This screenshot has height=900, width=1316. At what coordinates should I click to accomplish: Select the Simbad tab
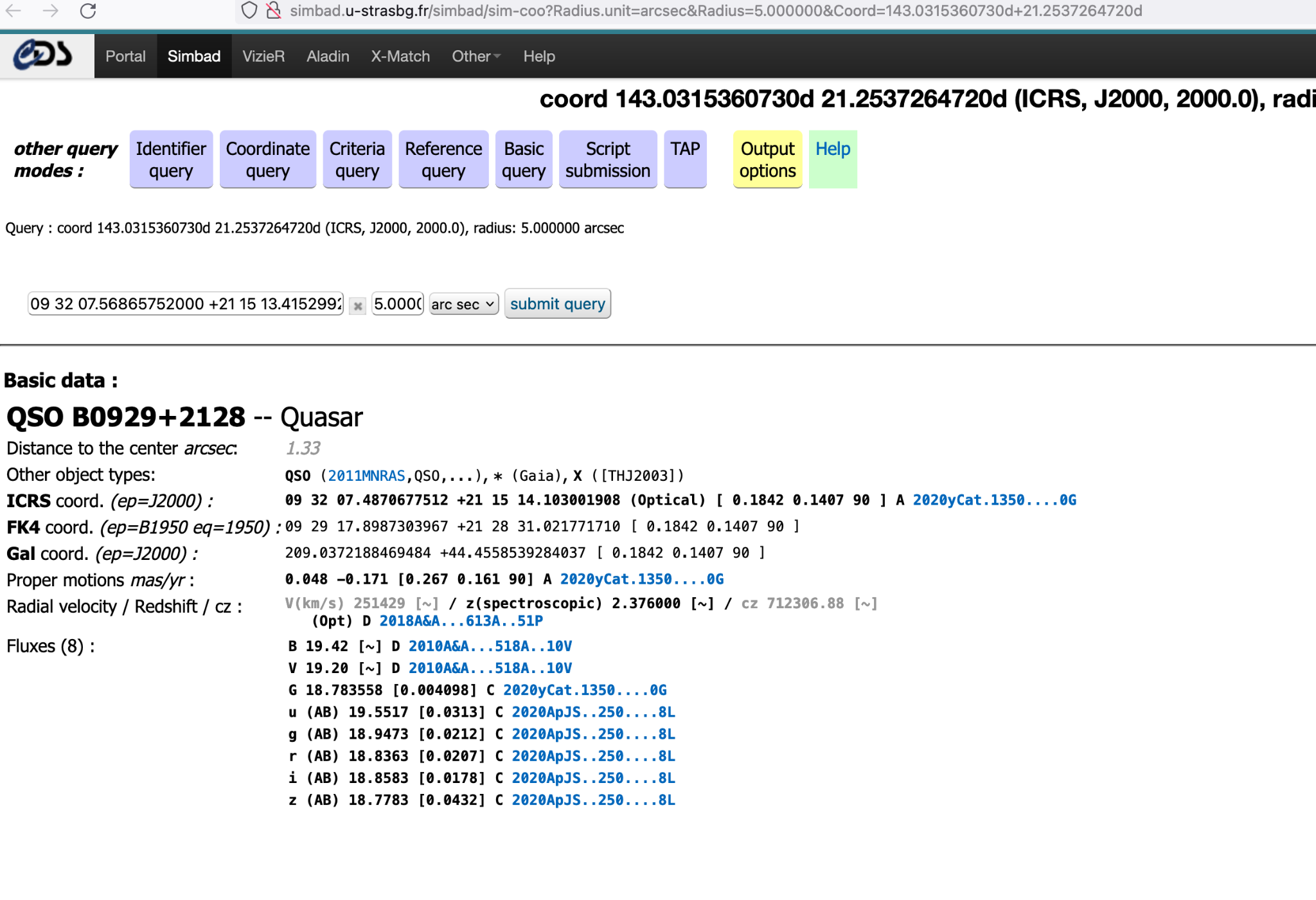[x=194, y=57]
